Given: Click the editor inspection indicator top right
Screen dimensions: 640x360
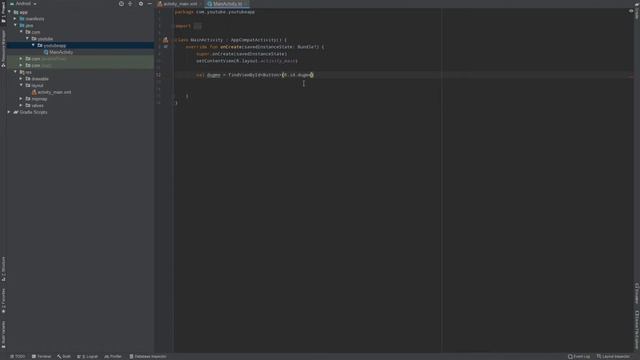Looking at the screenshot, I should (631, 11).
